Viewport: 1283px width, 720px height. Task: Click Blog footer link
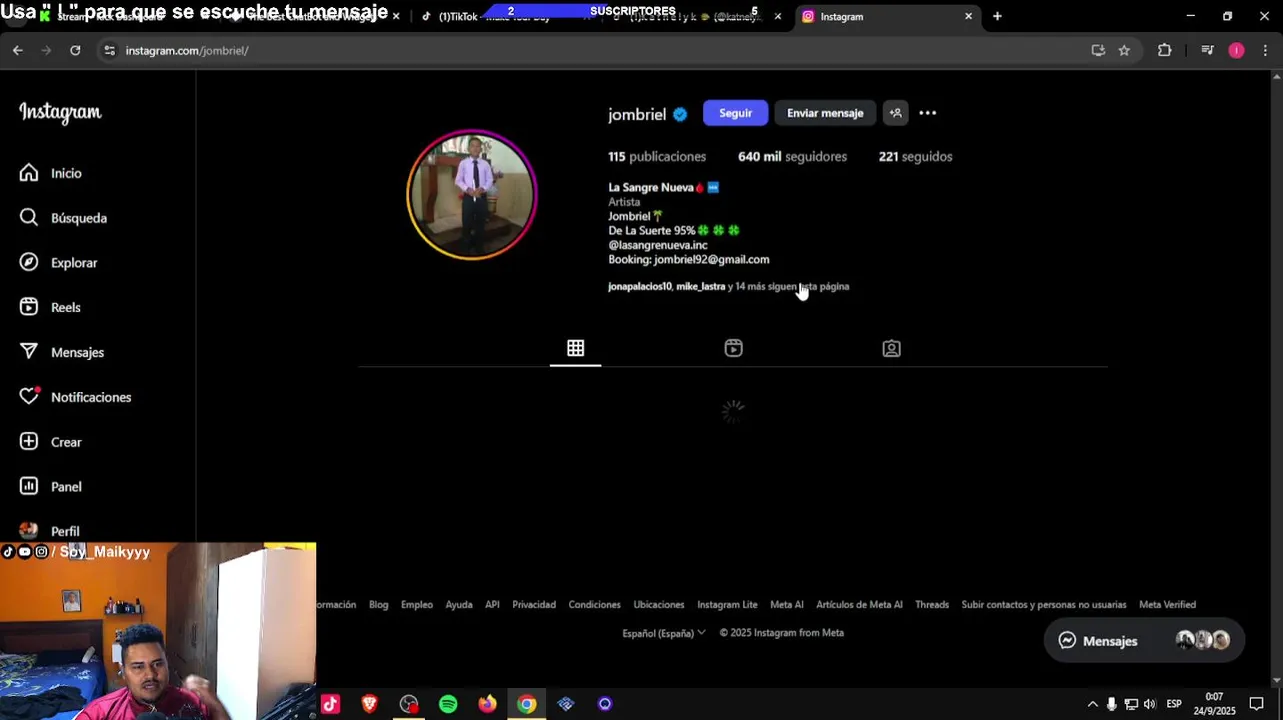(378, 605)
